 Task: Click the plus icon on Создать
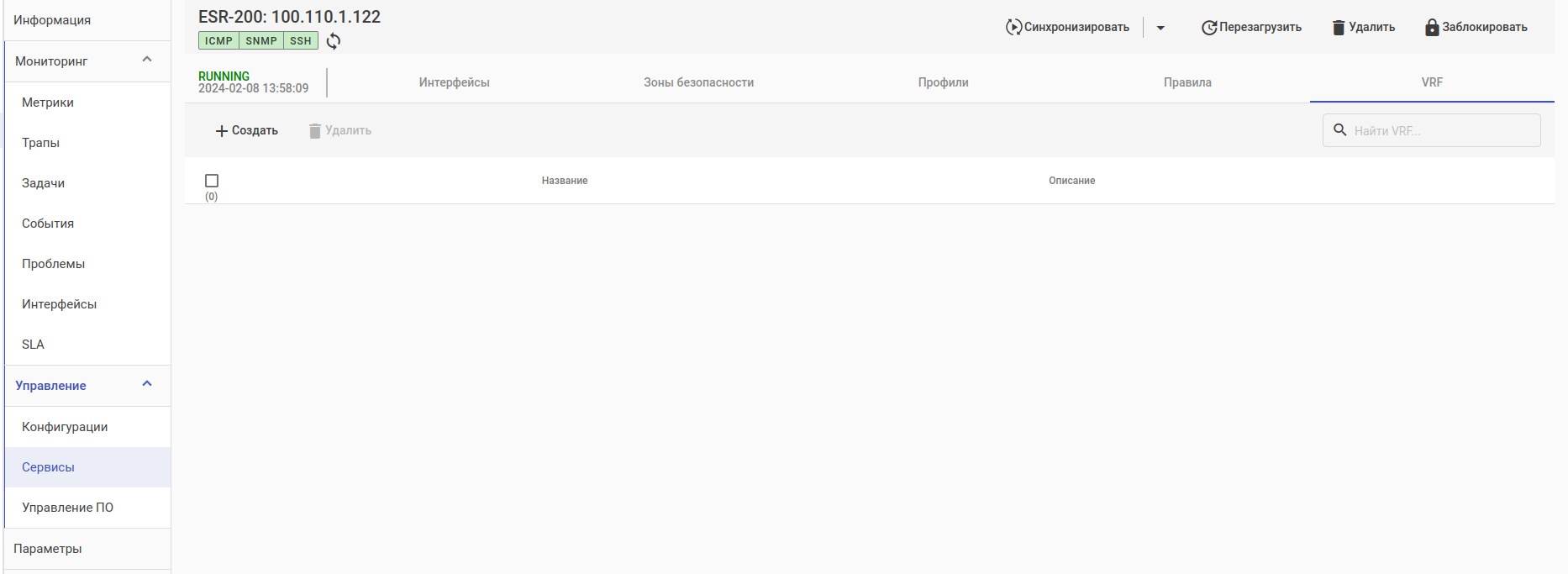pos(222,130)
